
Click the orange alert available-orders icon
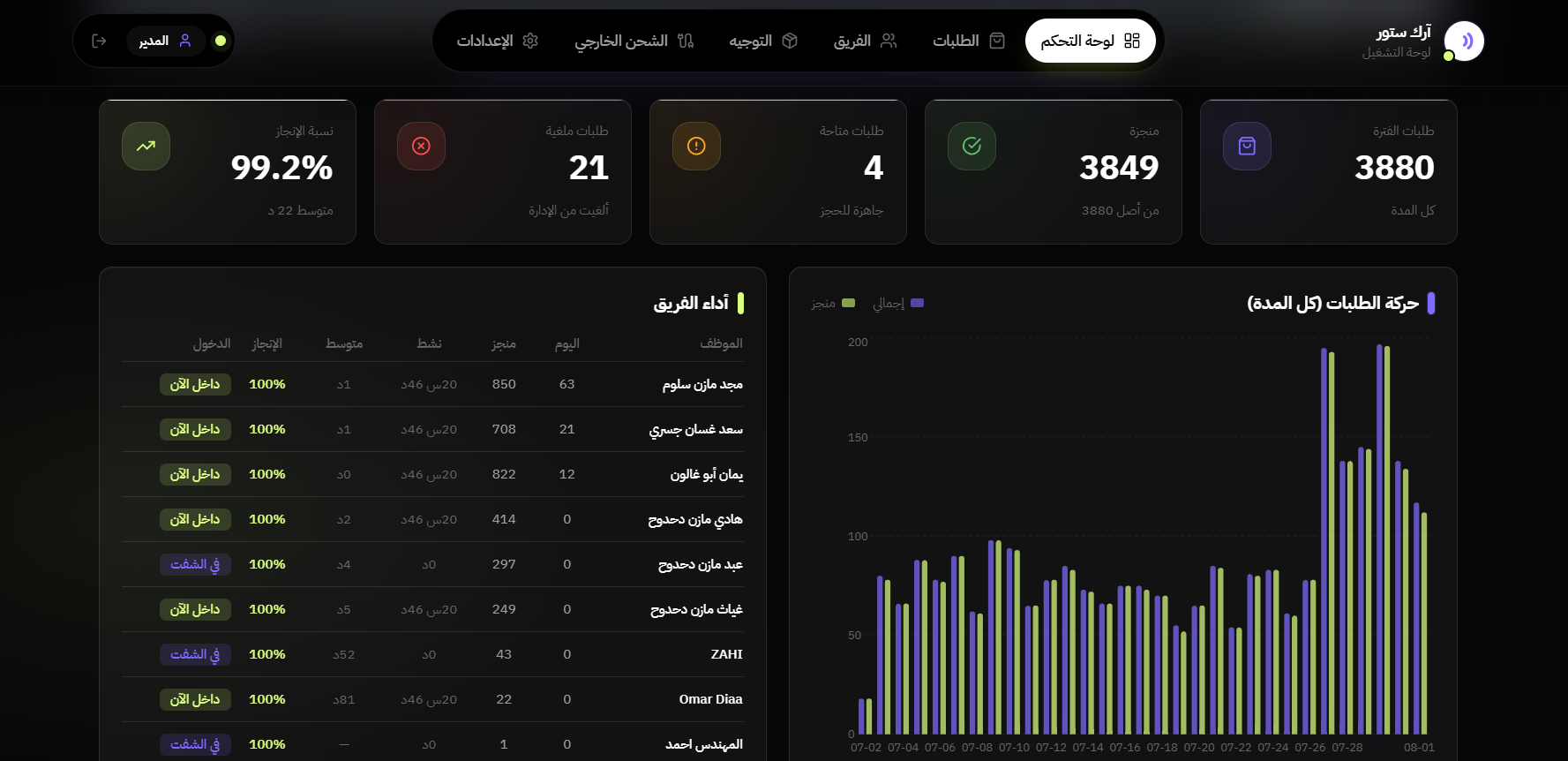(x=696, y=146)
